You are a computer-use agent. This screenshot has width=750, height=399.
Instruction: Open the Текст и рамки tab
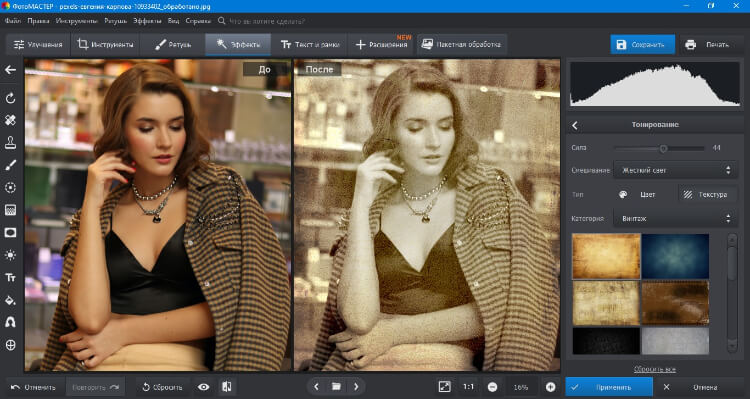[310, 44]
